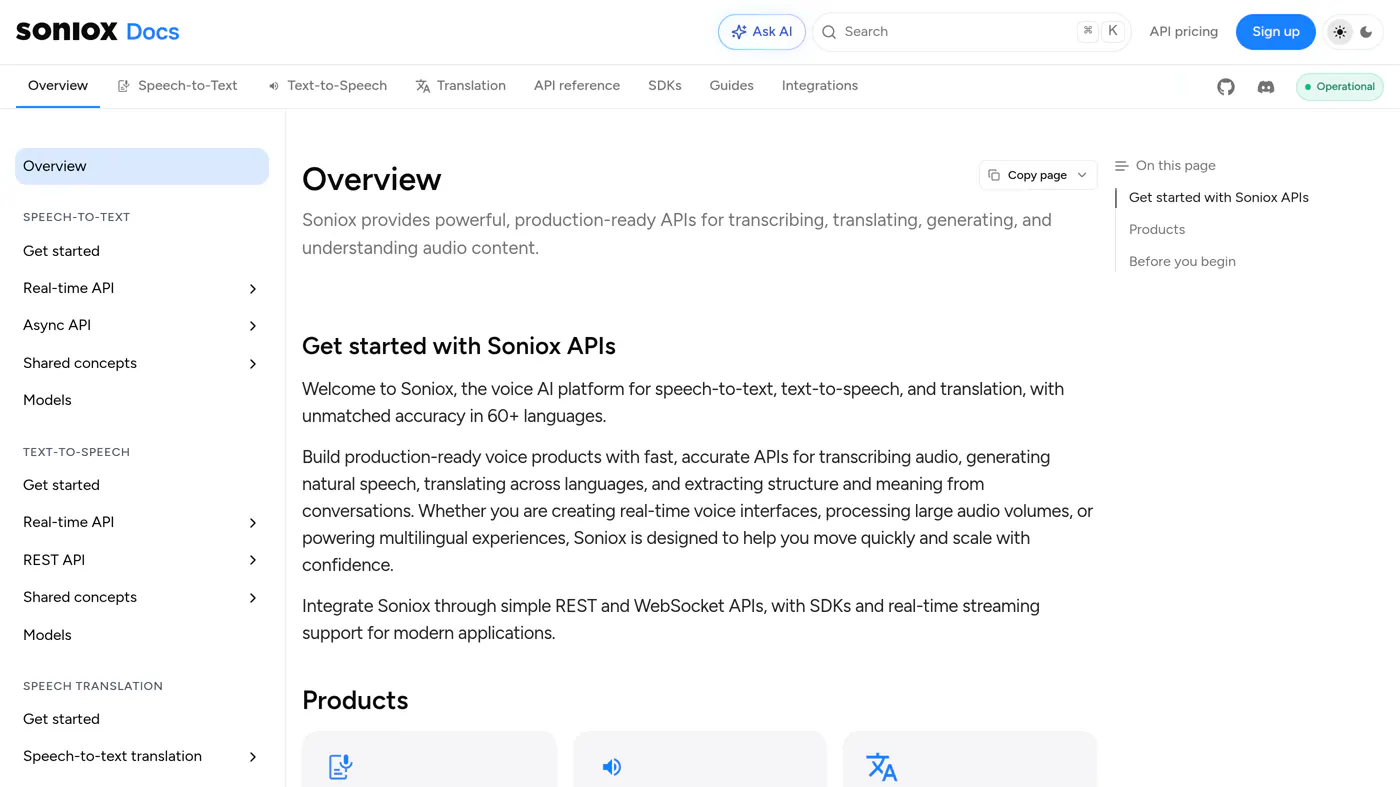
Task: Click the Sign up button
Action: click(1276, 32)
